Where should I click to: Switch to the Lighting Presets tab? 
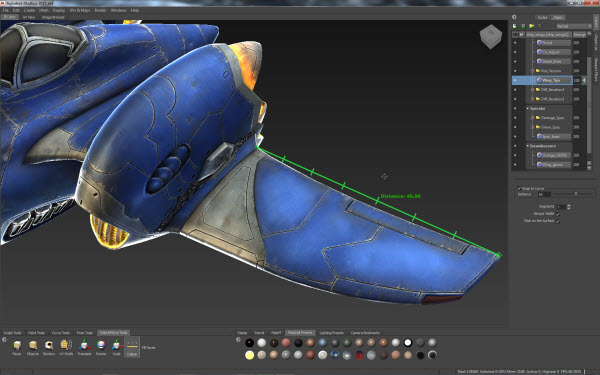[x=331, y=333]
